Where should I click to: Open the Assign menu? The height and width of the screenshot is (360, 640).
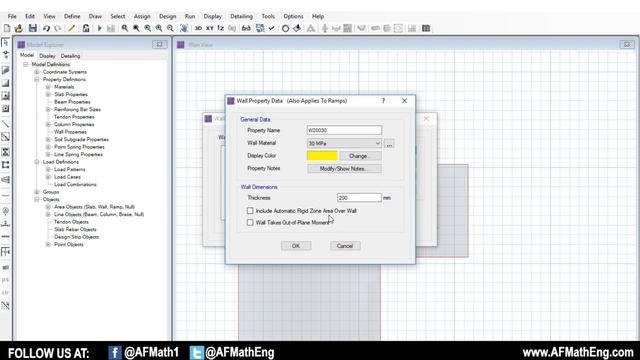click(142, 16)
